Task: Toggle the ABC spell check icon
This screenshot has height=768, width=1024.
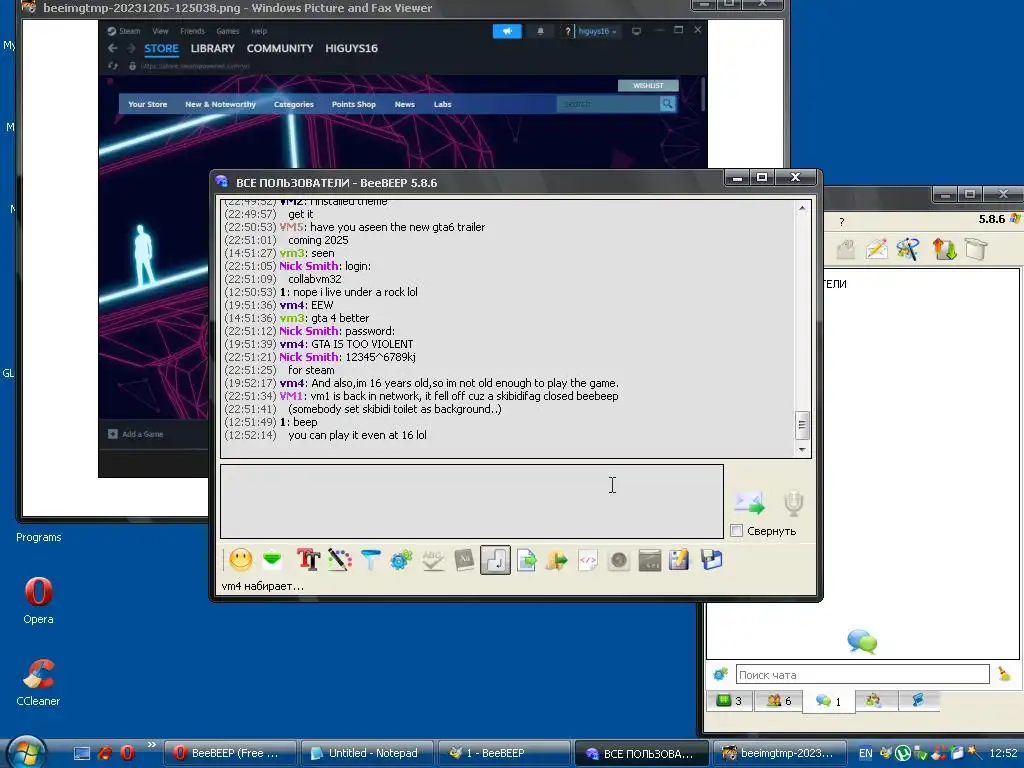Action: (x=432, y=560)
